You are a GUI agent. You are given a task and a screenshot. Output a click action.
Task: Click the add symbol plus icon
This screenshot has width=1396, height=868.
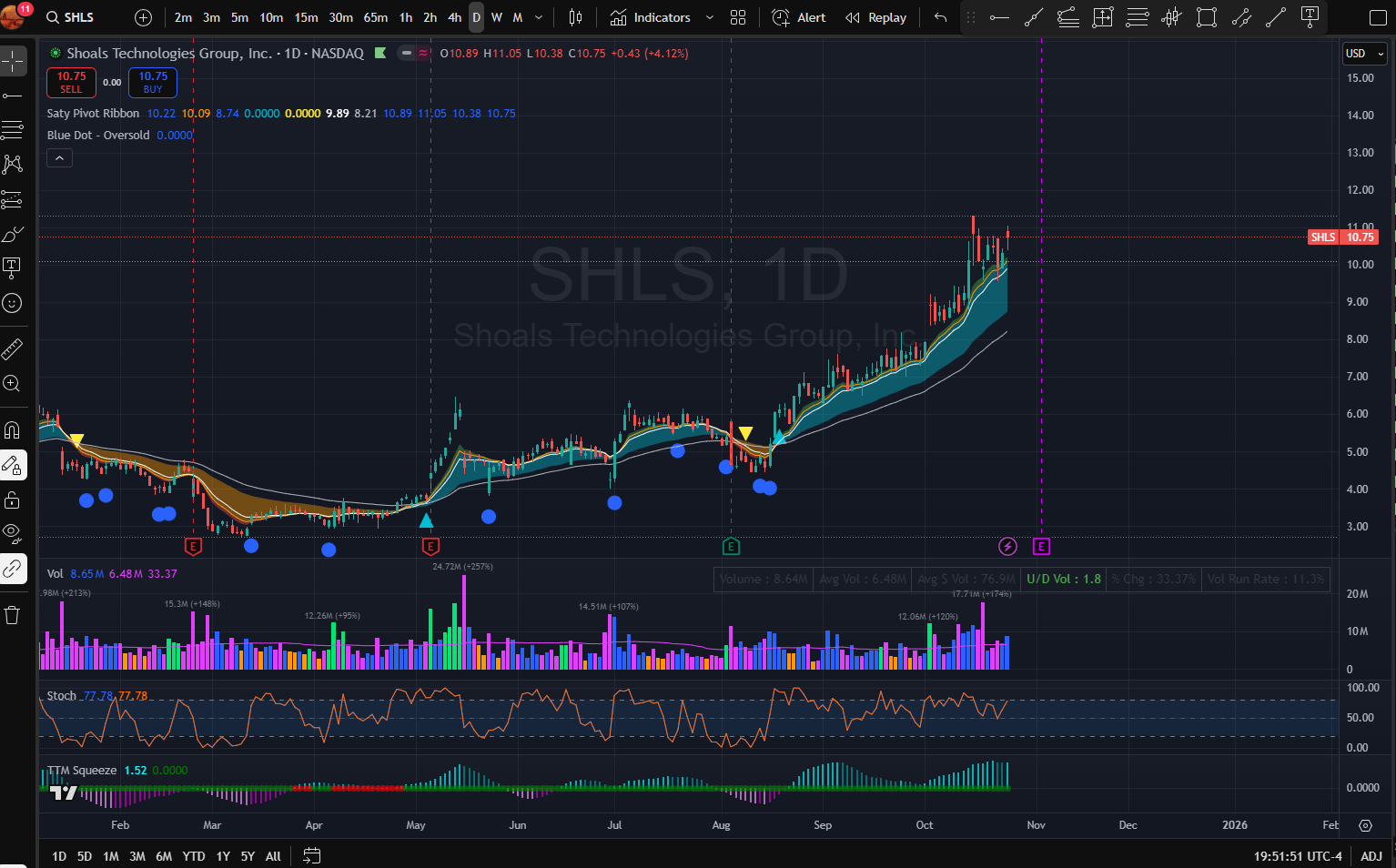(143, 17)
